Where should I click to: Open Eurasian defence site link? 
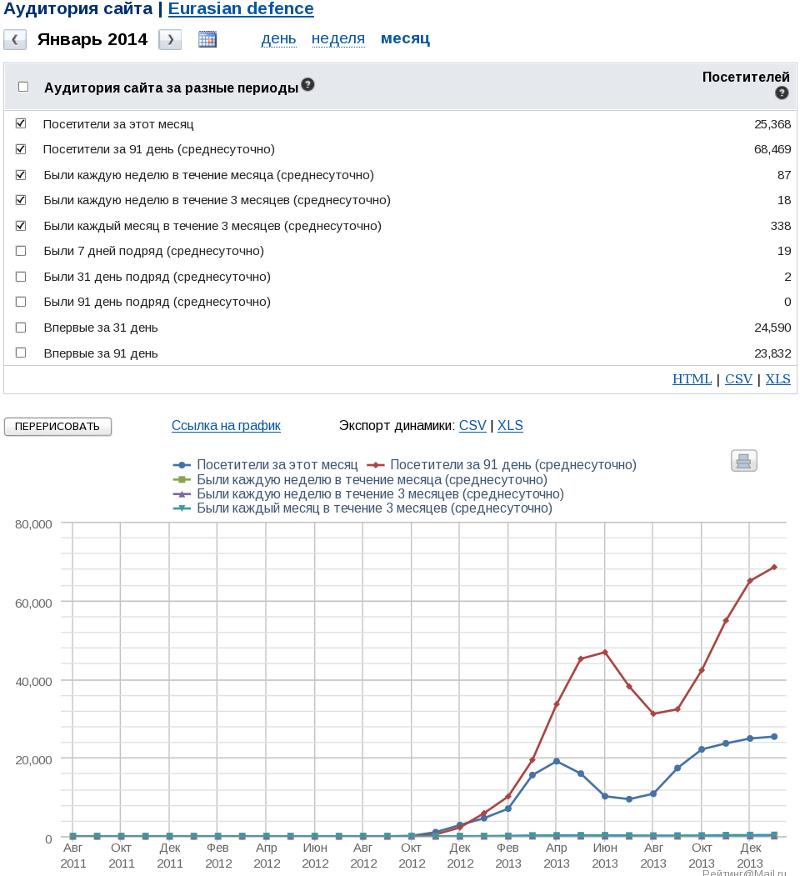coord(241,9)
